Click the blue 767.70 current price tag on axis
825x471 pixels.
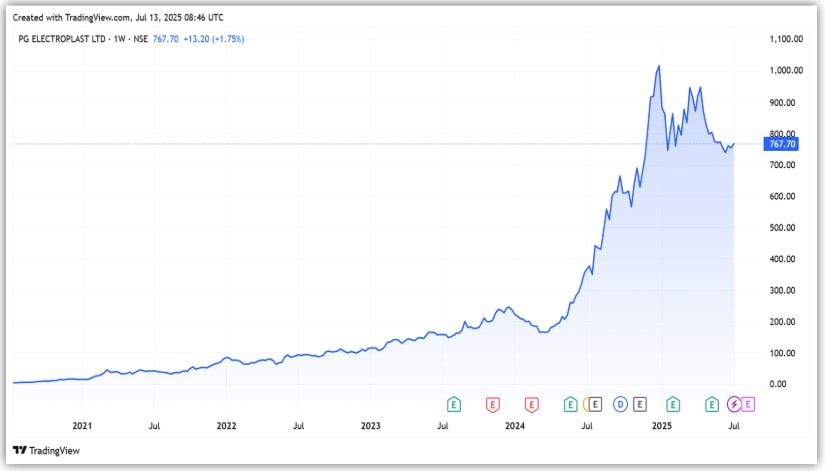[x=780, y=144]
